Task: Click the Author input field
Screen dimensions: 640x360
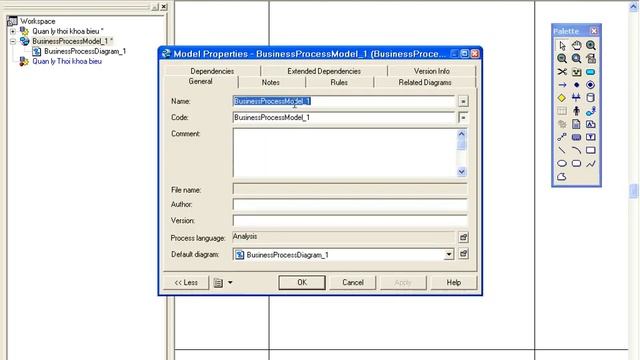Action: click(350, 204)
